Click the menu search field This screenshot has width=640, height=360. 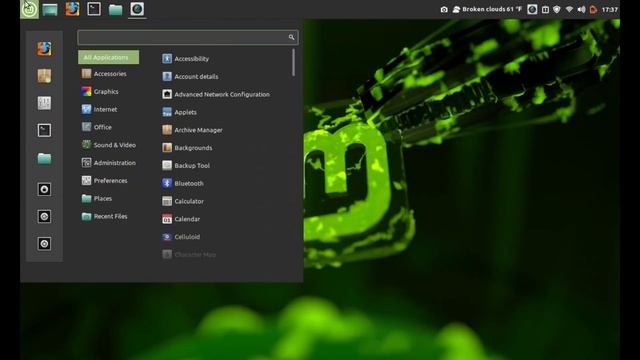(188, 37)
